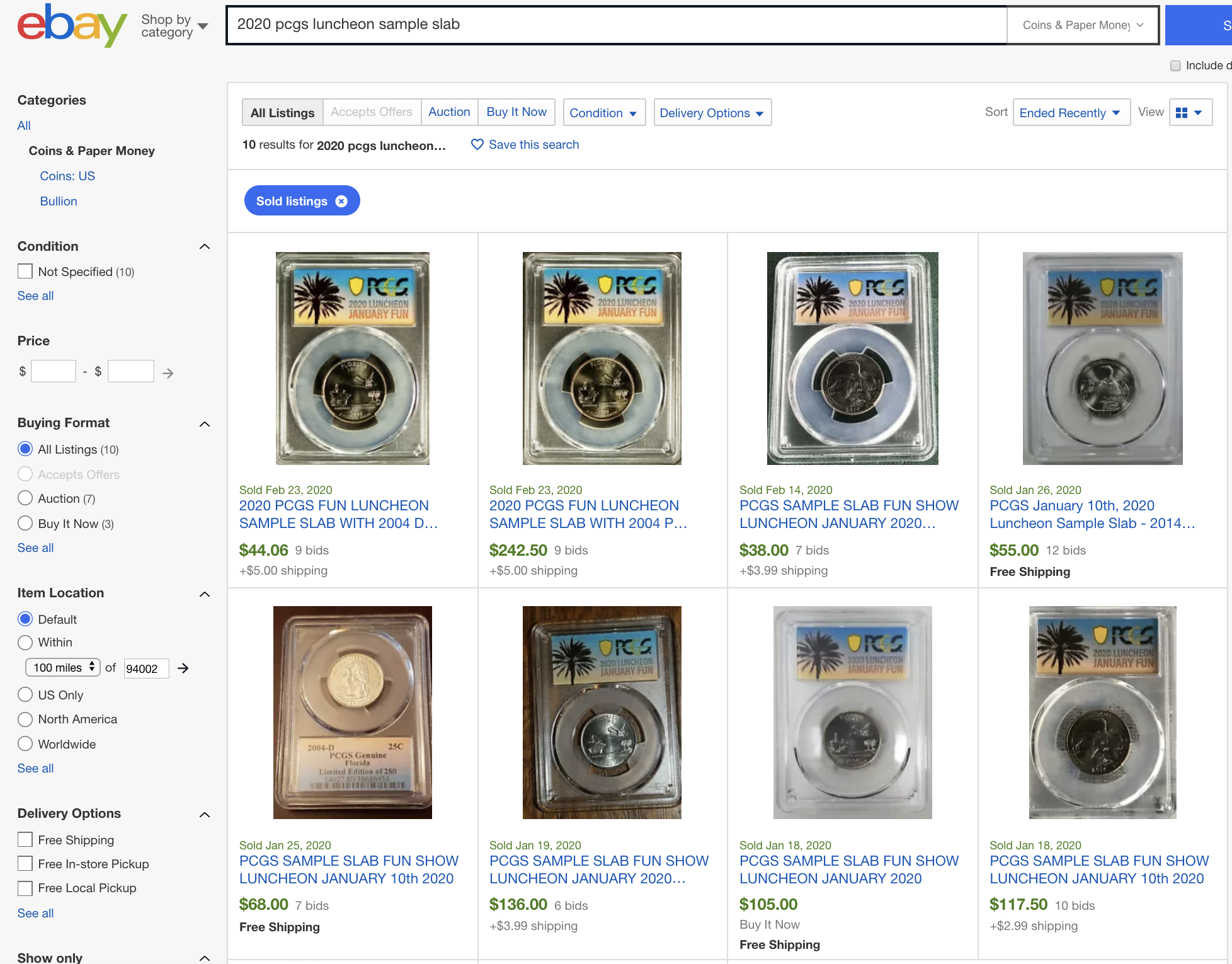Select the US Only location radio

pyautogui.click(x=25, y=695)
